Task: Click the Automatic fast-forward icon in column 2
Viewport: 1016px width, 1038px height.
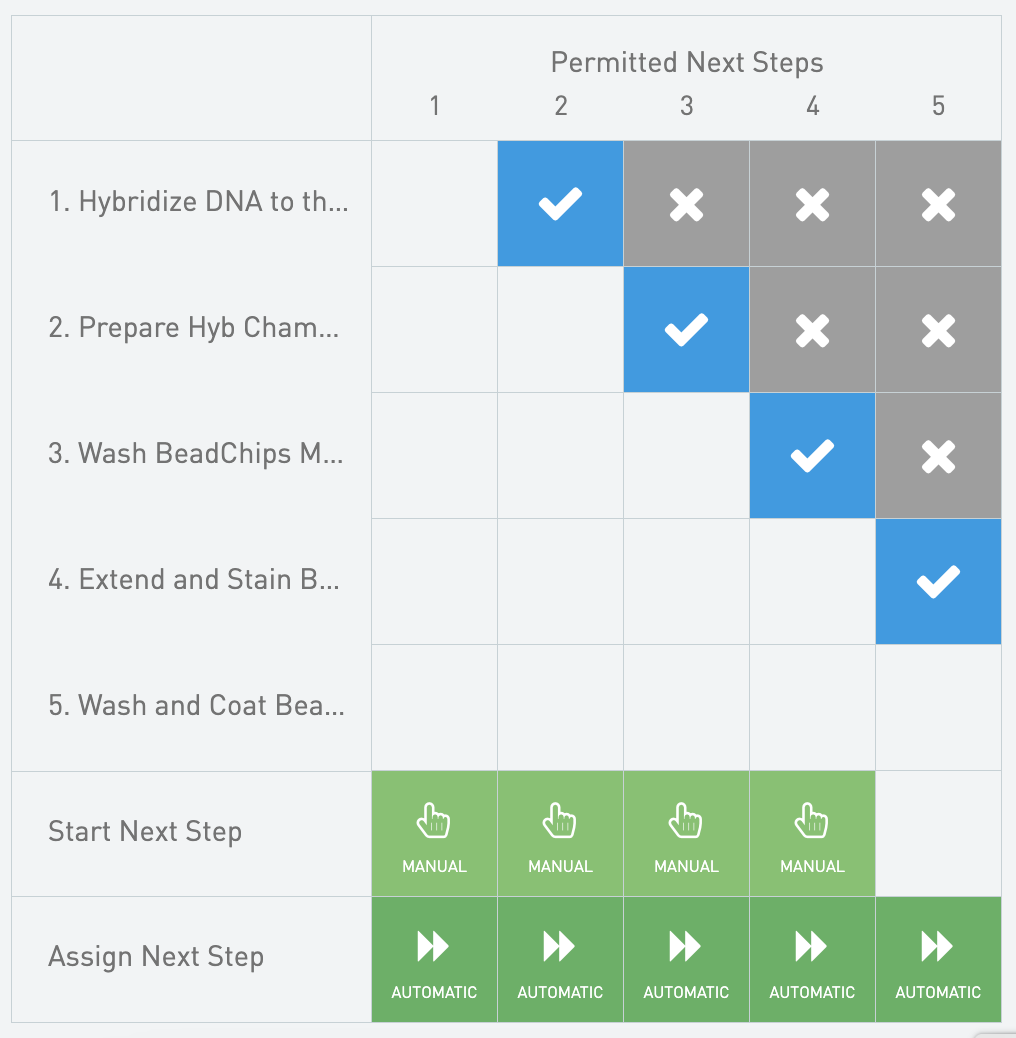Action: (x=560, y=947)
